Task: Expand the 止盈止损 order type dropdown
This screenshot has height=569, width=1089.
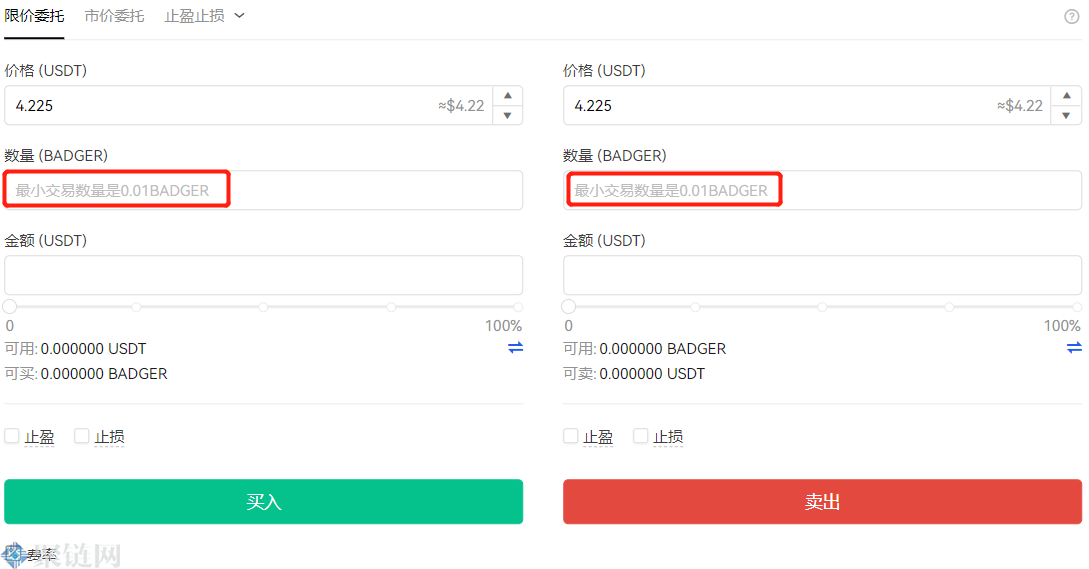Action: coord(205,16)
